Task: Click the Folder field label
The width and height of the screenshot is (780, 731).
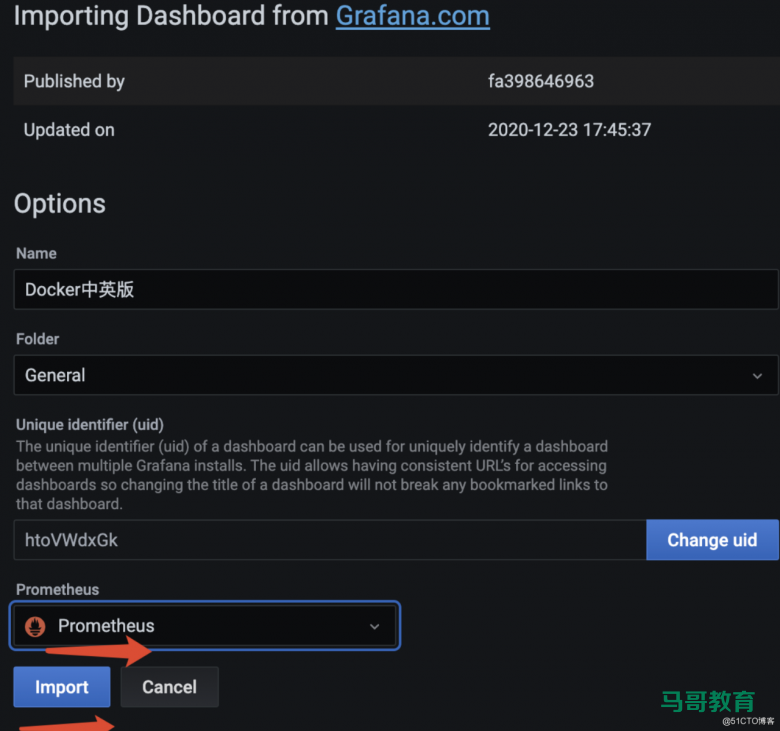Action: (37, 339)
